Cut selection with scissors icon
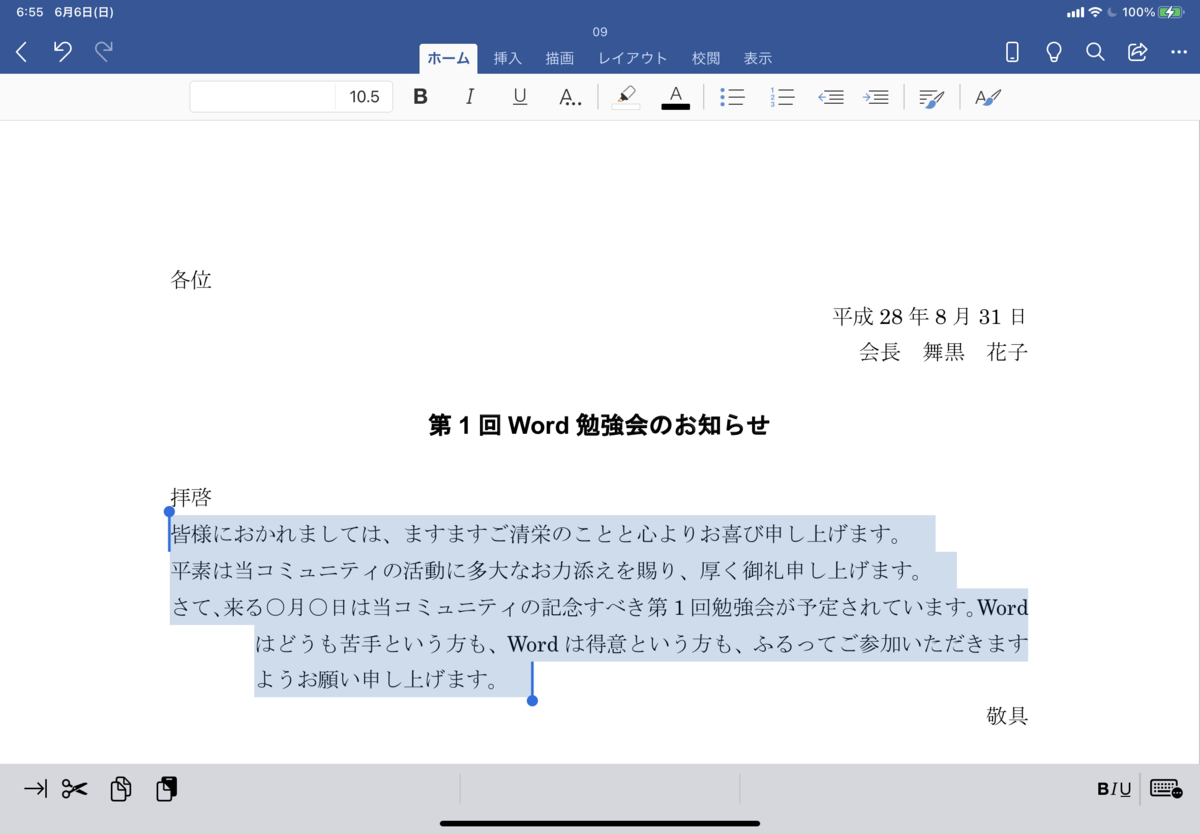This screenshot has height=834, width=1200. click(74, 789)
